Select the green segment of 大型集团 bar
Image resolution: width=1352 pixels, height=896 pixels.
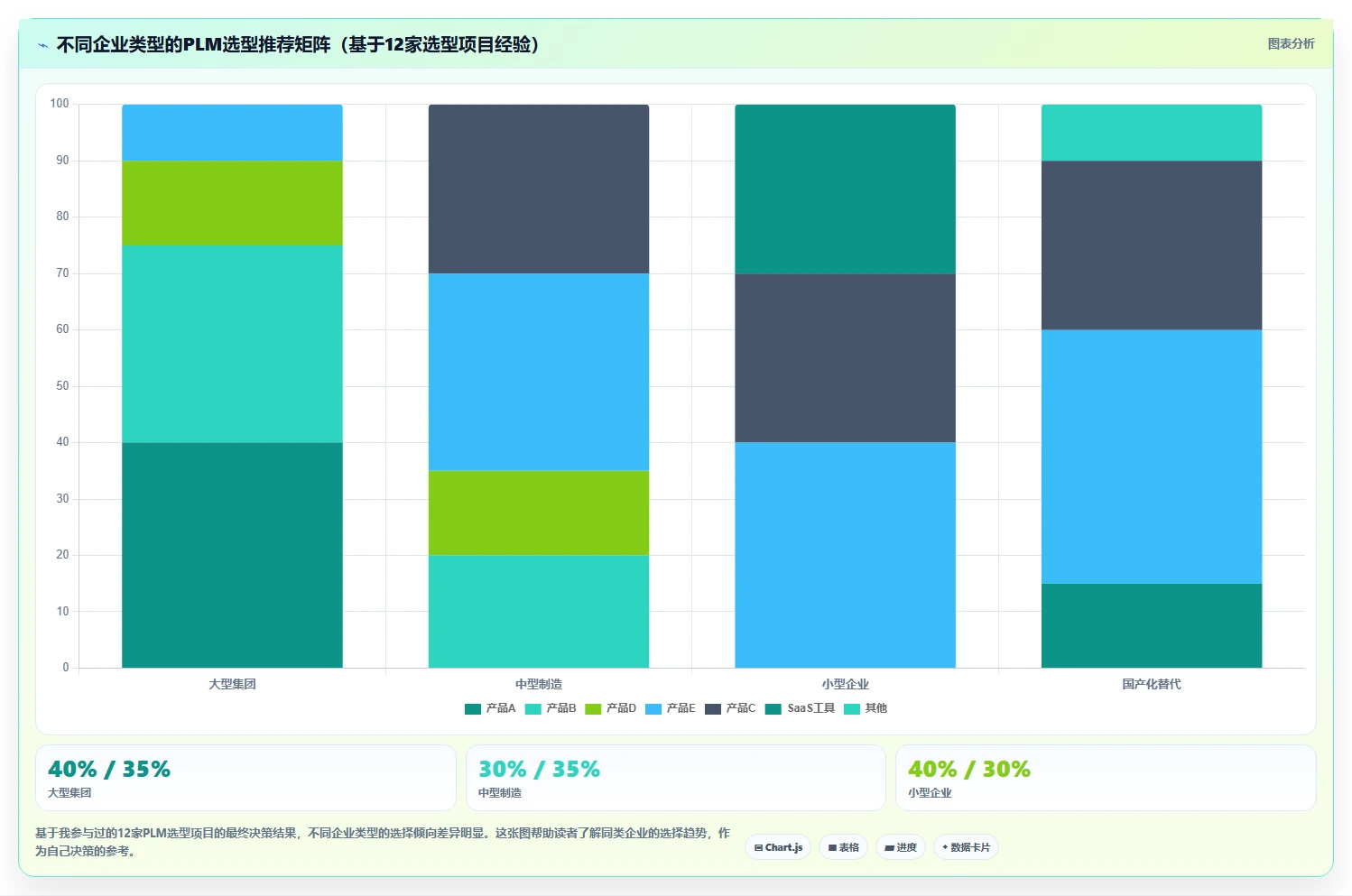point(232,203)
